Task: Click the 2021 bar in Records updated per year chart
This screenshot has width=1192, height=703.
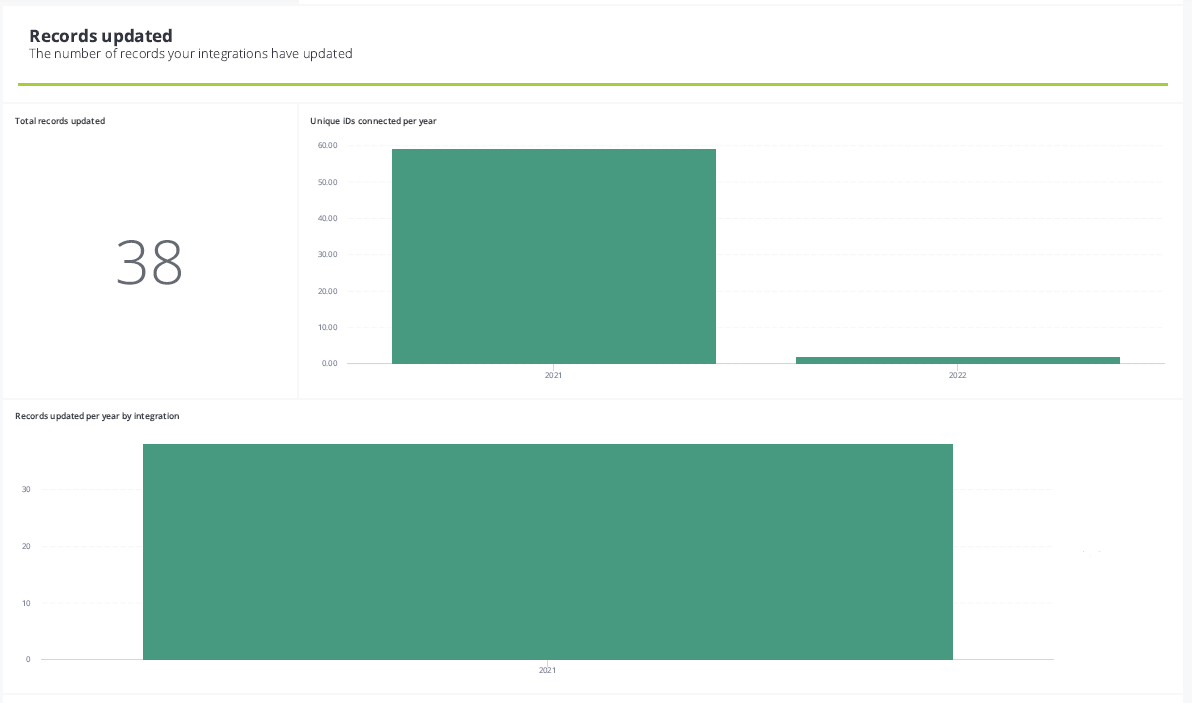Action: pyautogui.click(x=547, y=551)
